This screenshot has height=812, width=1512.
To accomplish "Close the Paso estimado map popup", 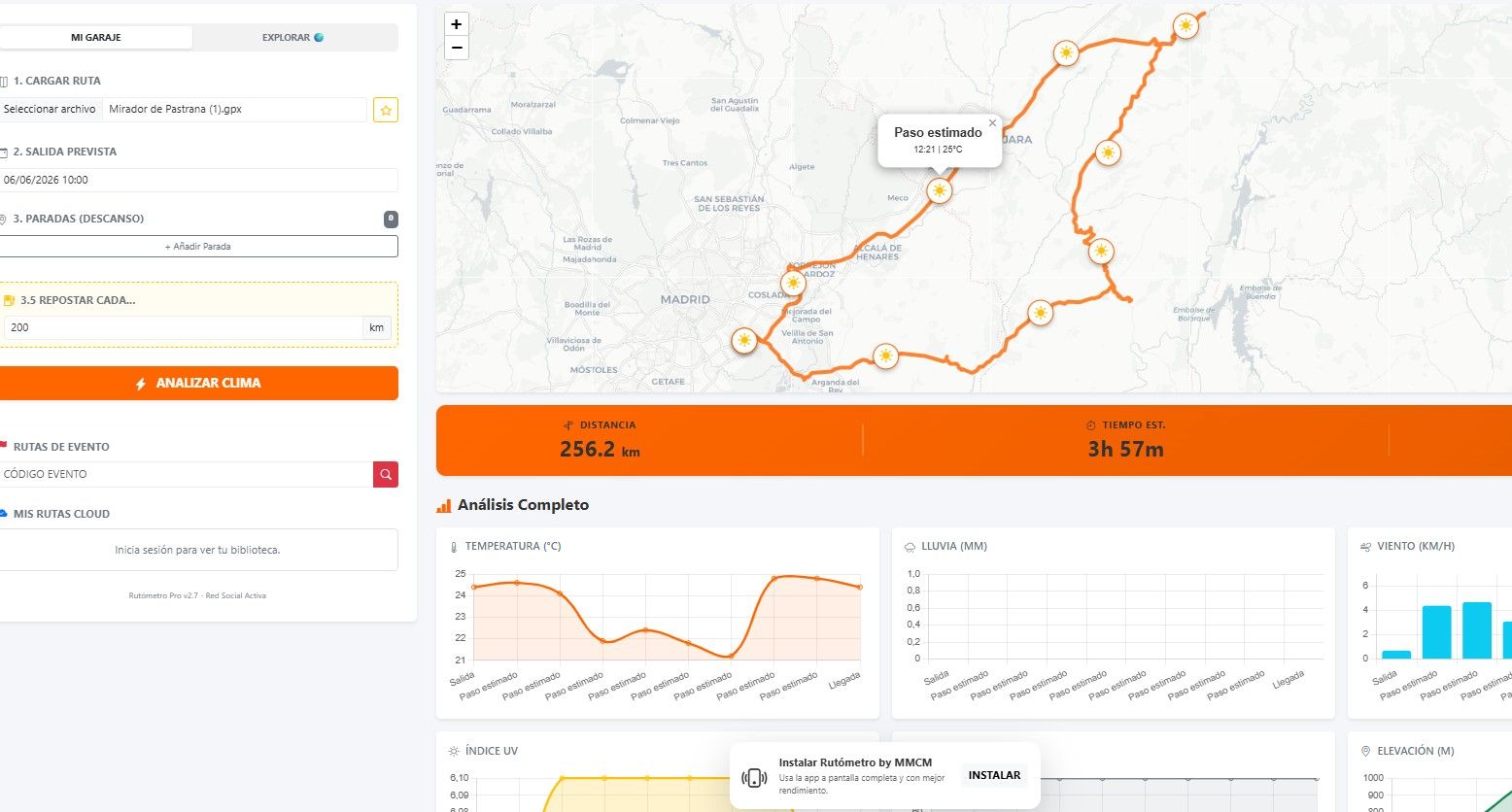I will 992,123.
